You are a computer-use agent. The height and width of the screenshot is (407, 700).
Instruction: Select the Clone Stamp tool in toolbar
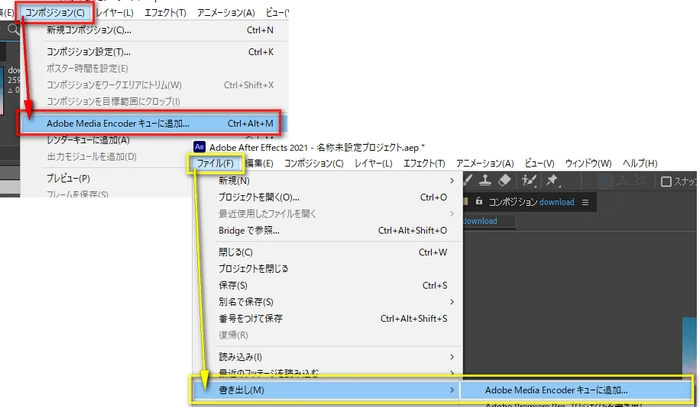(x=482, y=181)
